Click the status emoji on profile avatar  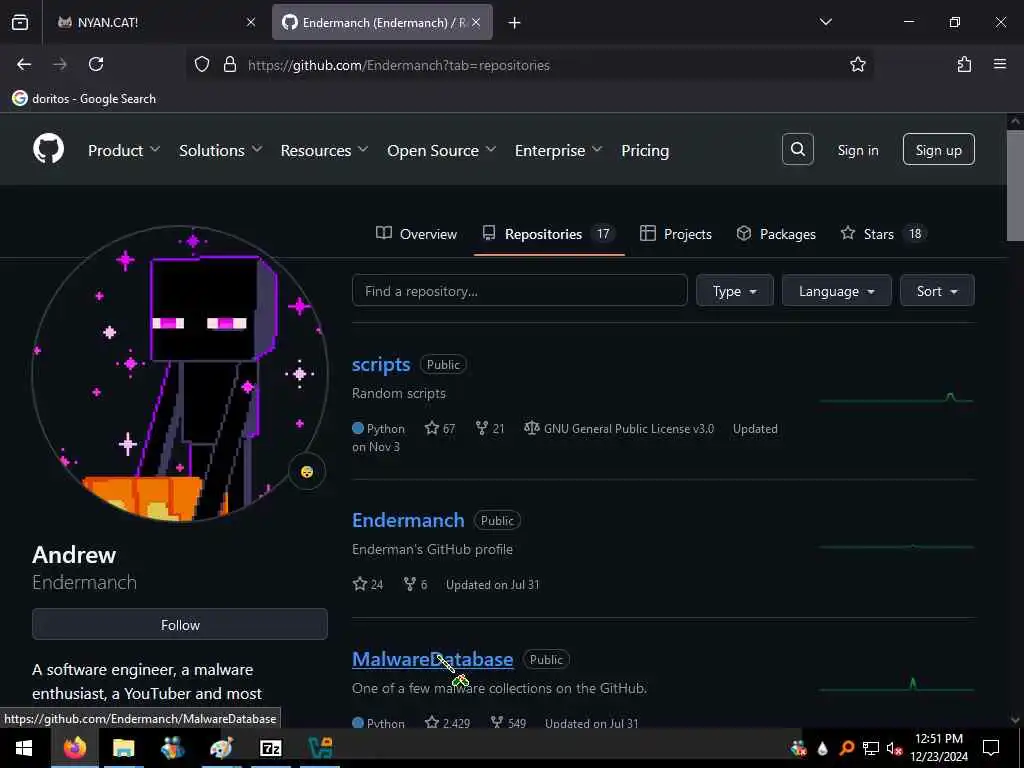click(306, 472)
